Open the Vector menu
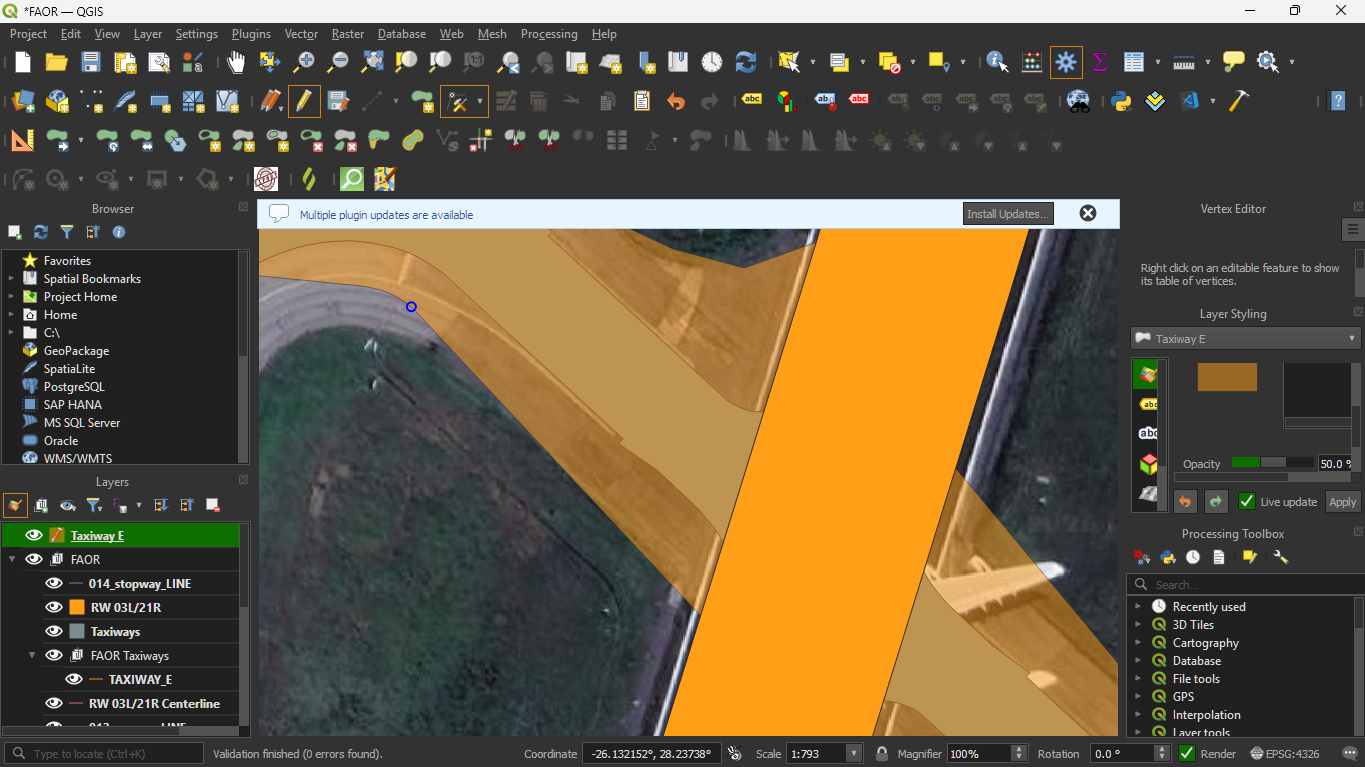 pos(301,34)
